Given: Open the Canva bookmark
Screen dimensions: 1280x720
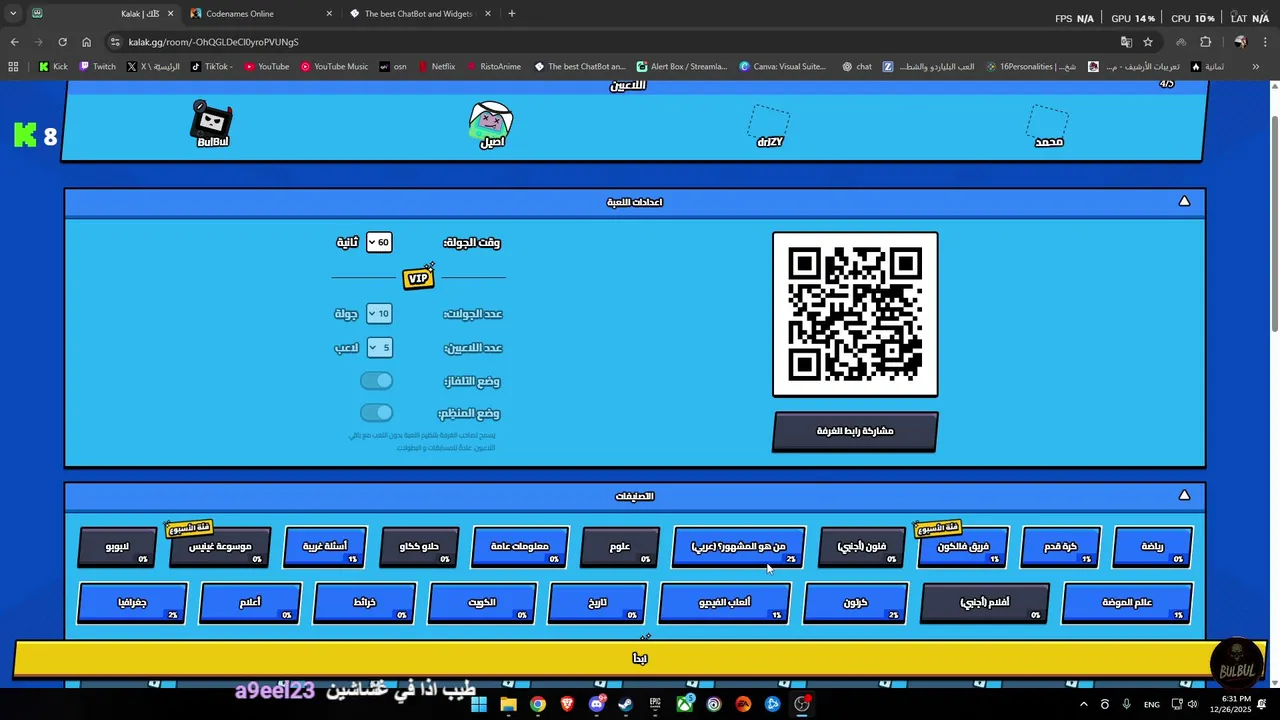Looking at the screenshot, I should click(x=783, y=67).
